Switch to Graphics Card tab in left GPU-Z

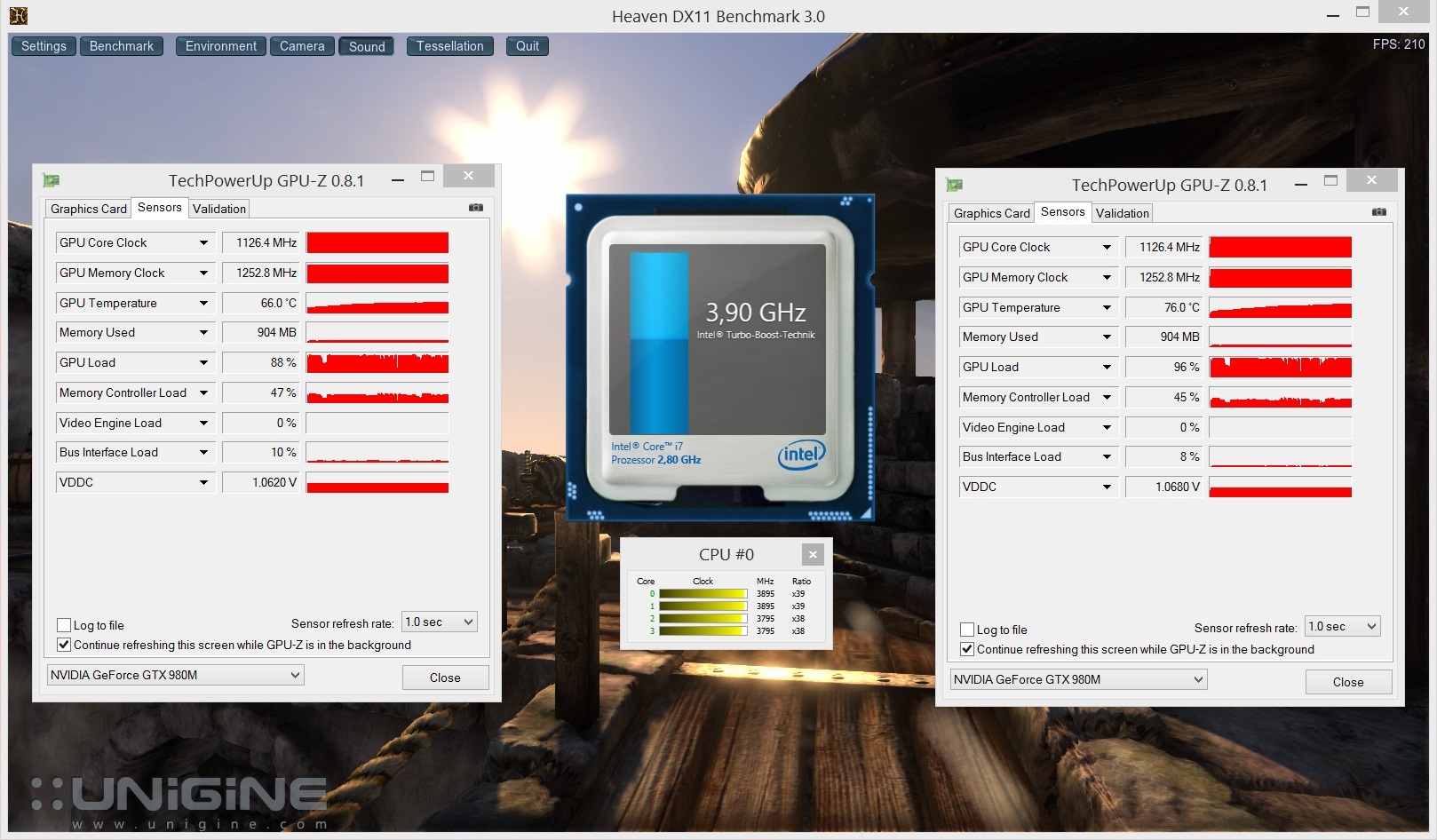(89, 209)
